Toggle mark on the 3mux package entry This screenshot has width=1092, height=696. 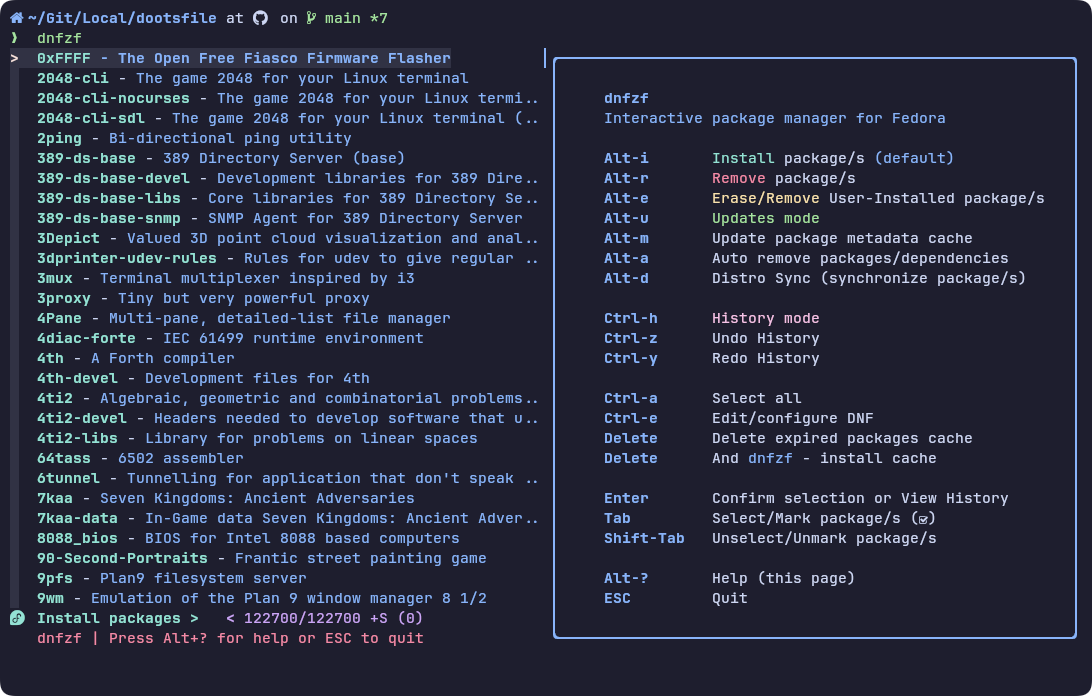tap(55, 278)
